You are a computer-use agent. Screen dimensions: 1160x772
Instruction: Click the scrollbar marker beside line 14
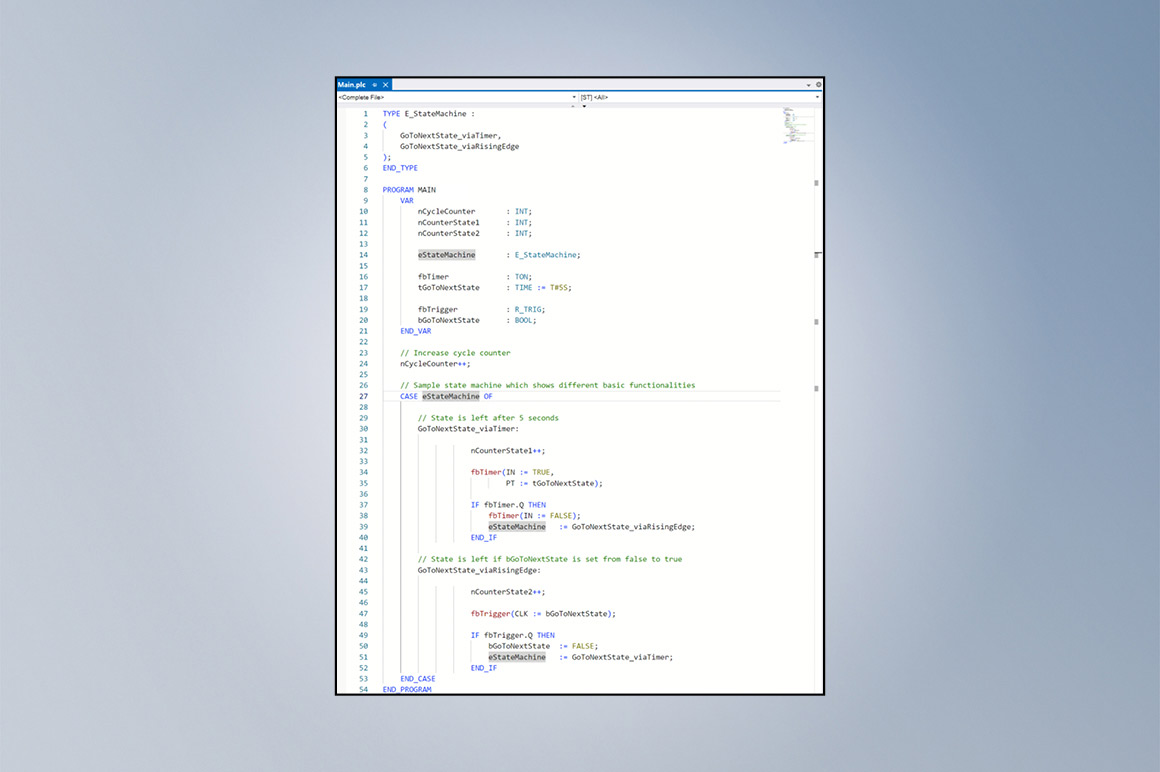[816, 255]
